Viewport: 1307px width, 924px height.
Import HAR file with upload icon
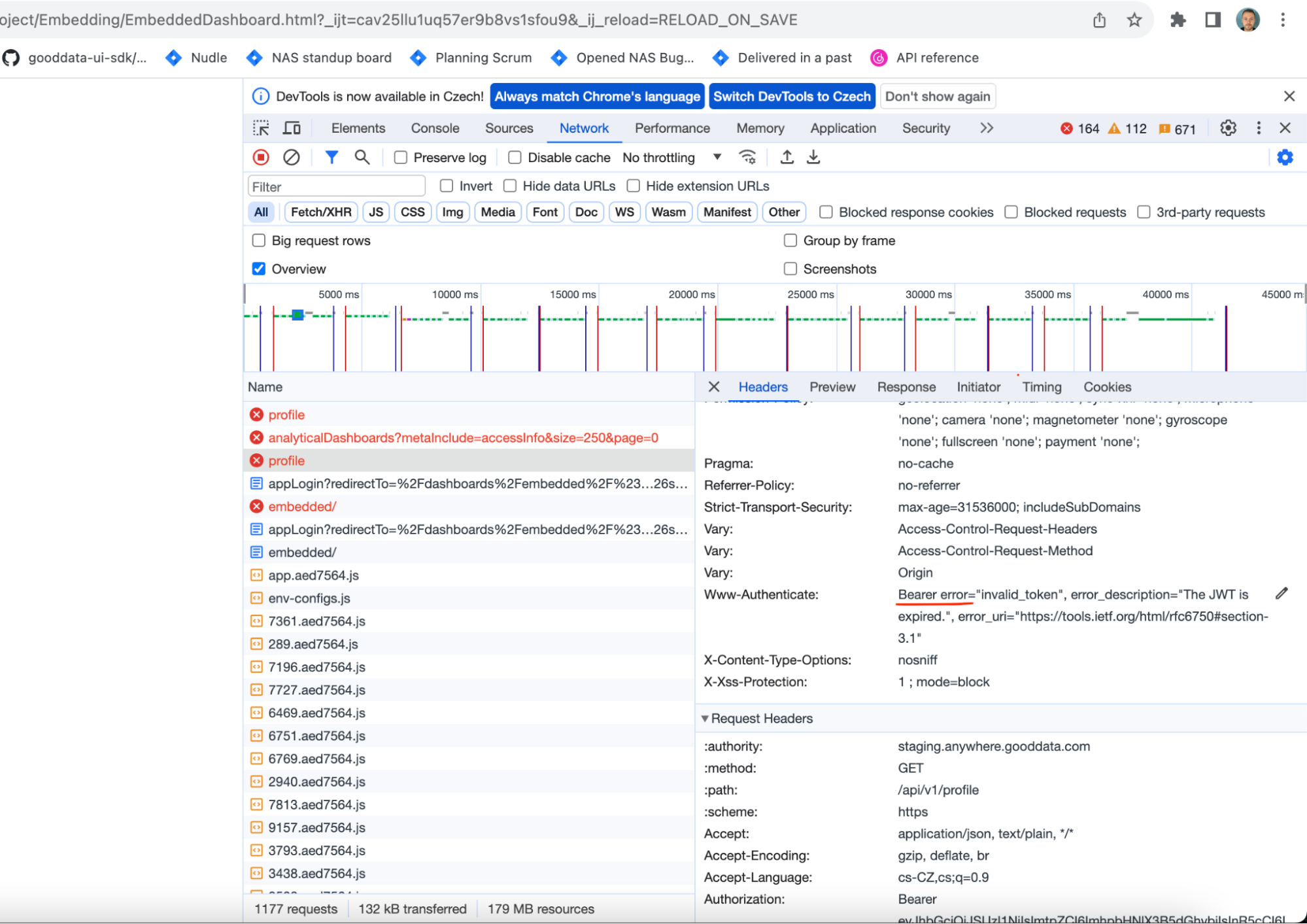pos(787,157)
